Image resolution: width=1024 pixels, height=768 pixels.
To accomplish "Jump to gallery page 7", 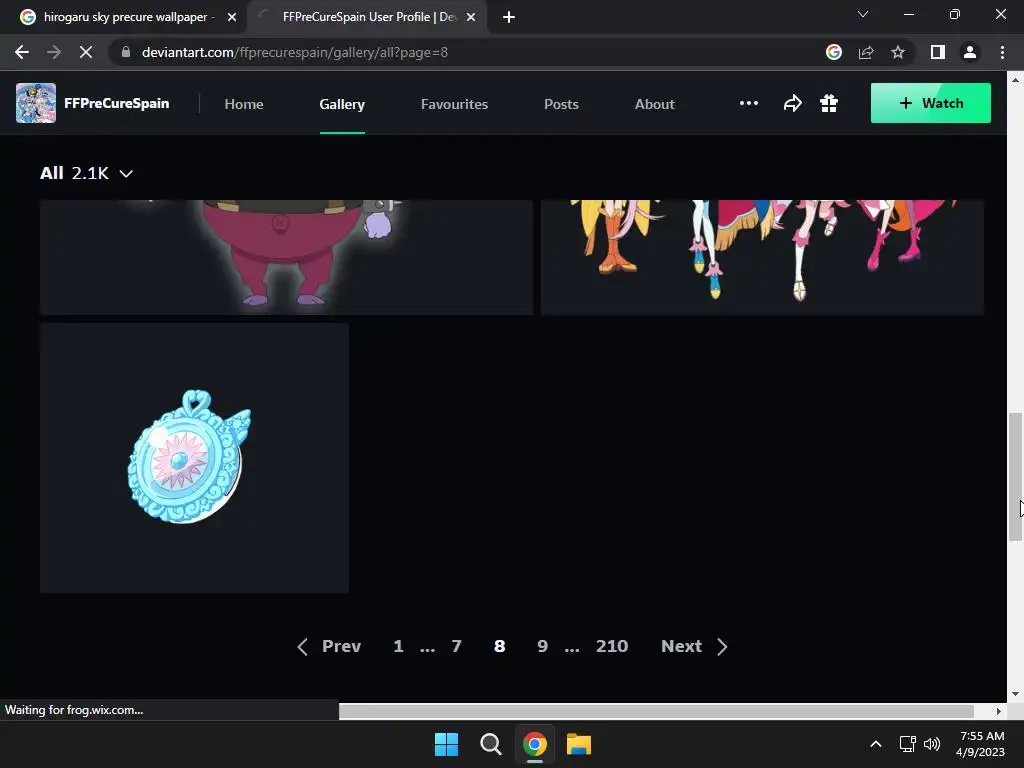I will click(x=456, y=646).
